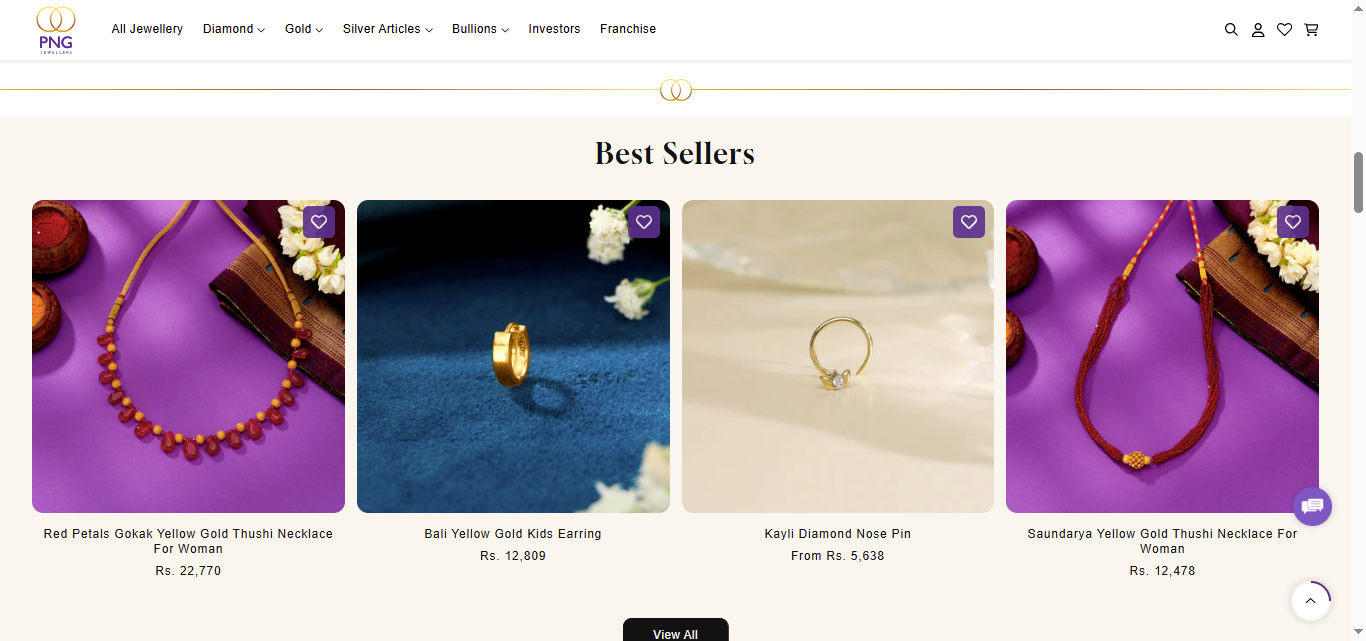Open the Investors menu item
1366x641 pixels.
[x=554, y=29]
